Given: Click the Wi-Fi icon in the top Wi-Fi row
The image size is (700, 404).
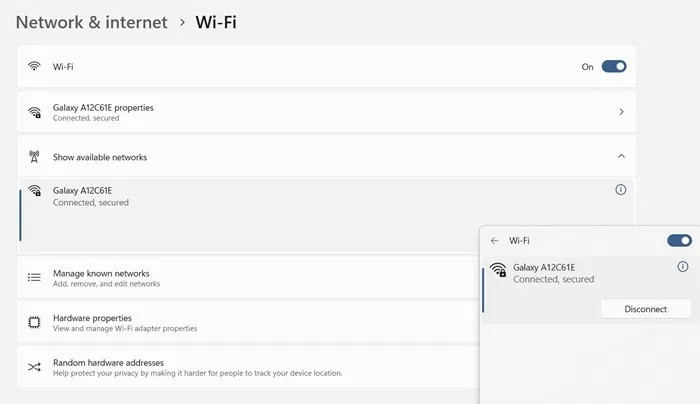Looking at the screenshot, I should (x=34, y=67).
